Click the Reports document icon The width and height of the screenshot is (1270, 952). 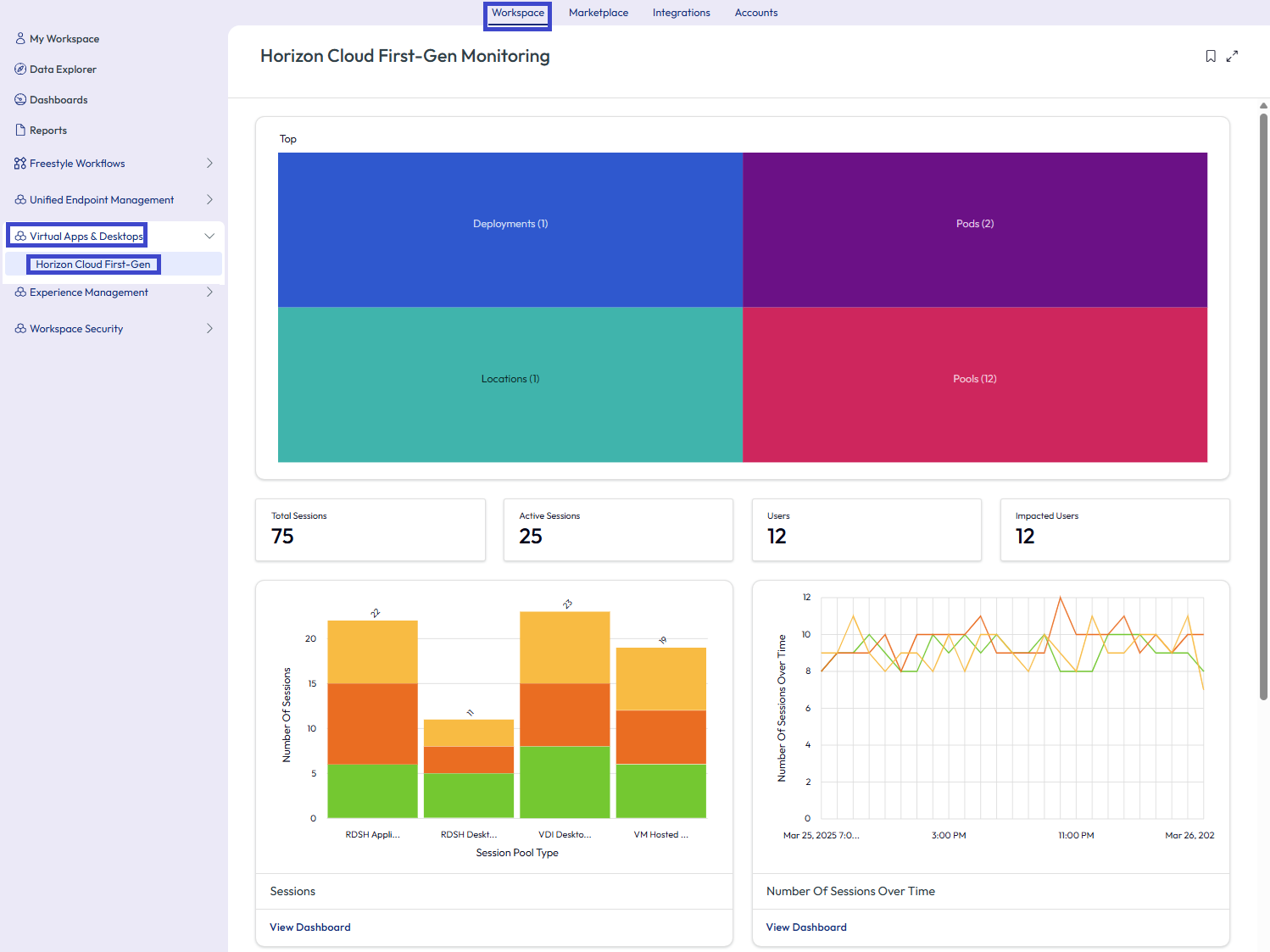point(20,130)
